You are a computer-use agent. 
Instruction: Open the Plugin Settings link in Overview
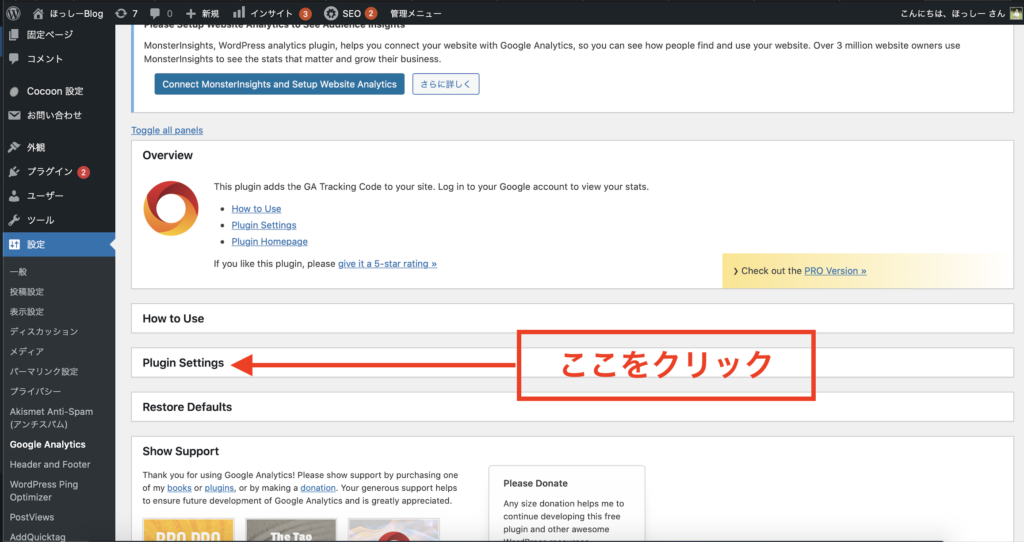pos(264,225)
